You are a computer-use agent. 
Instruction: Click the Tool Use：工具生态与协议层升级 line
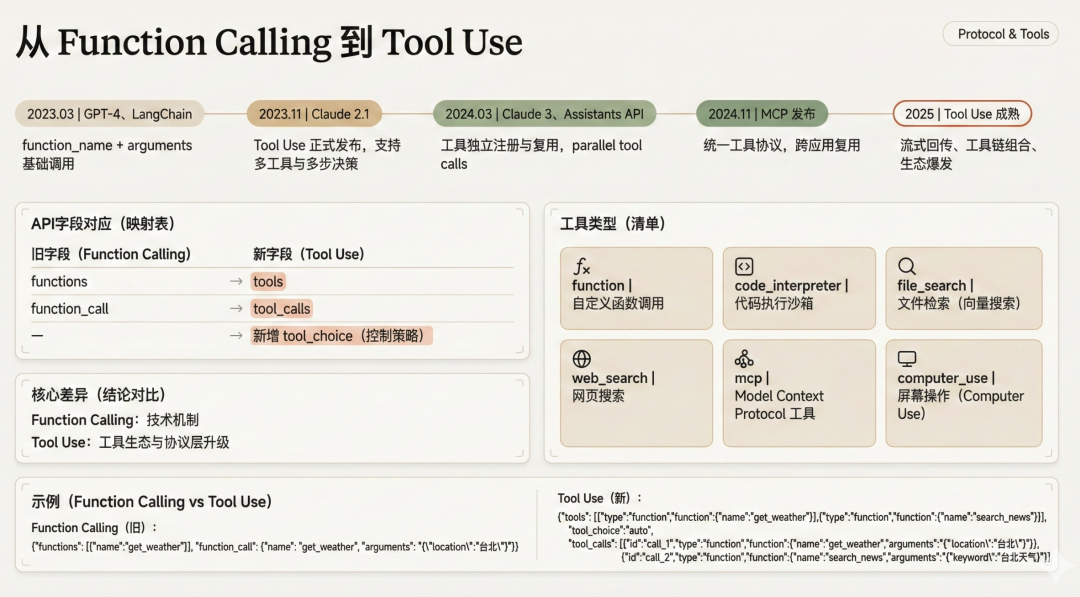(130, 442)
